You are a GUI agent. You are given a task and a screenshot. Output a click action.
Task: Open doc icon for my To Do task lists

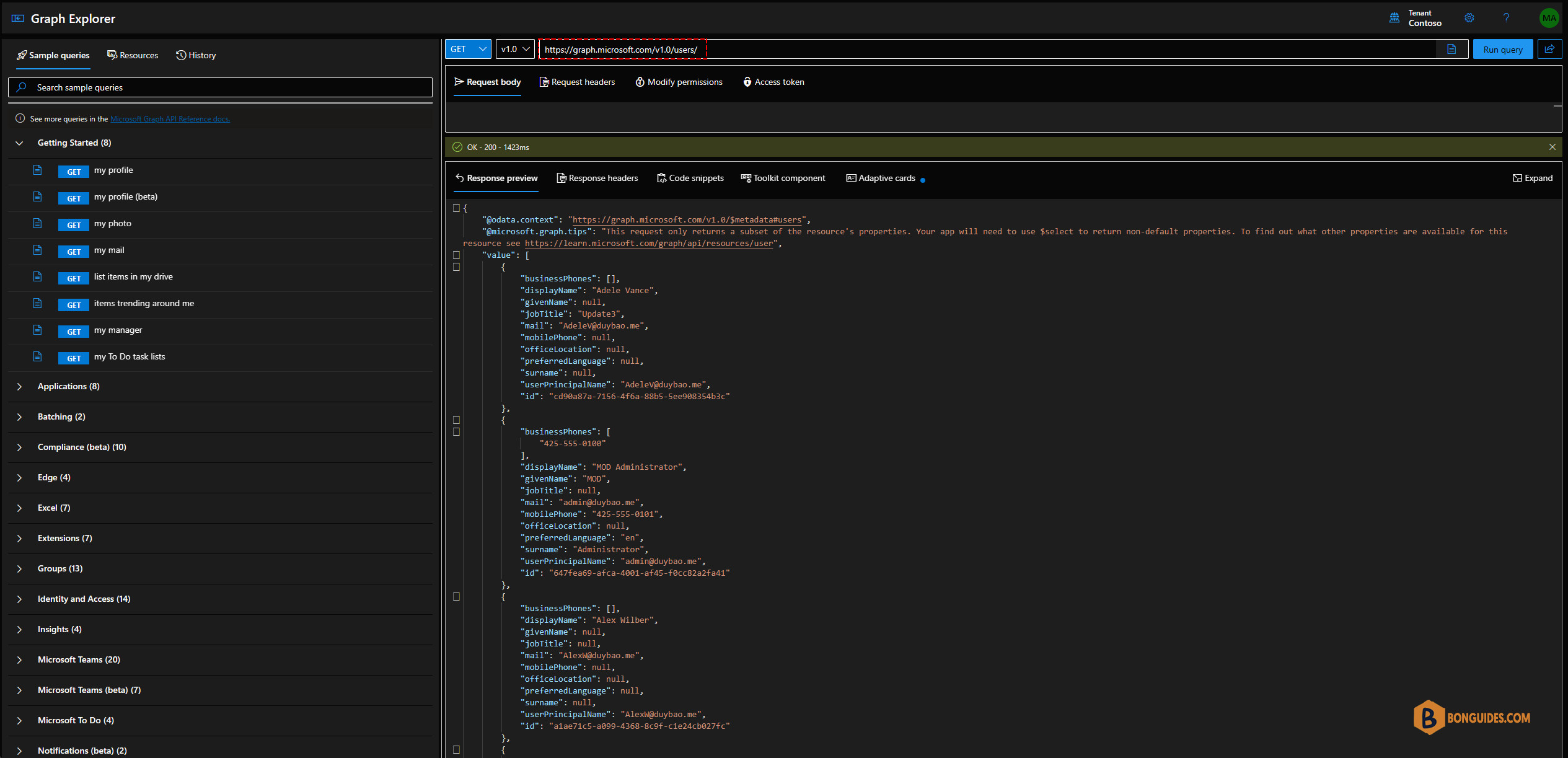[x=37, y=356]
